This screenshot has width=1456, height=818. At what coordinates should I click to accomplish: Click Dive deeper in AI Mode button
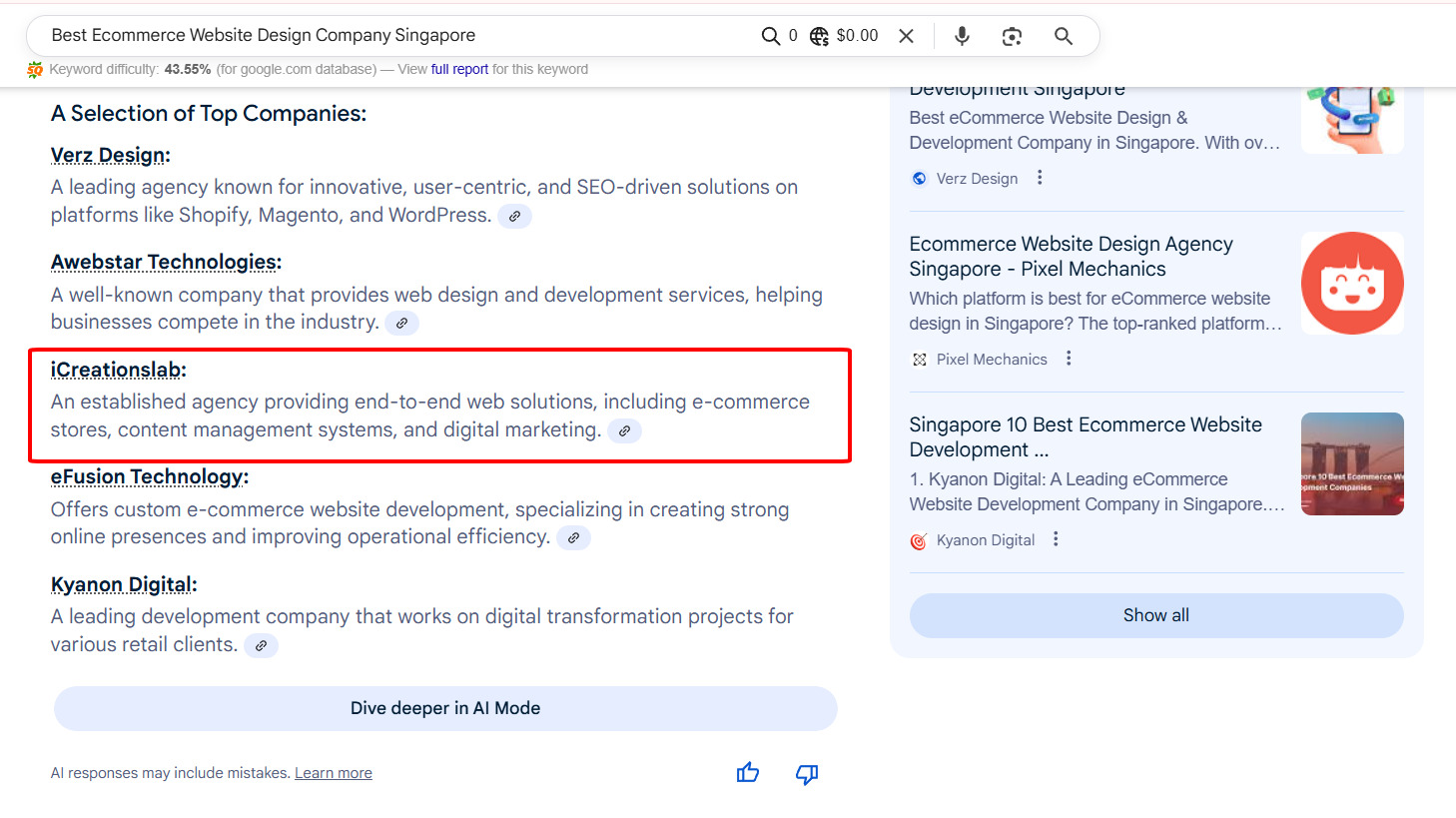(x=445, y=708)
